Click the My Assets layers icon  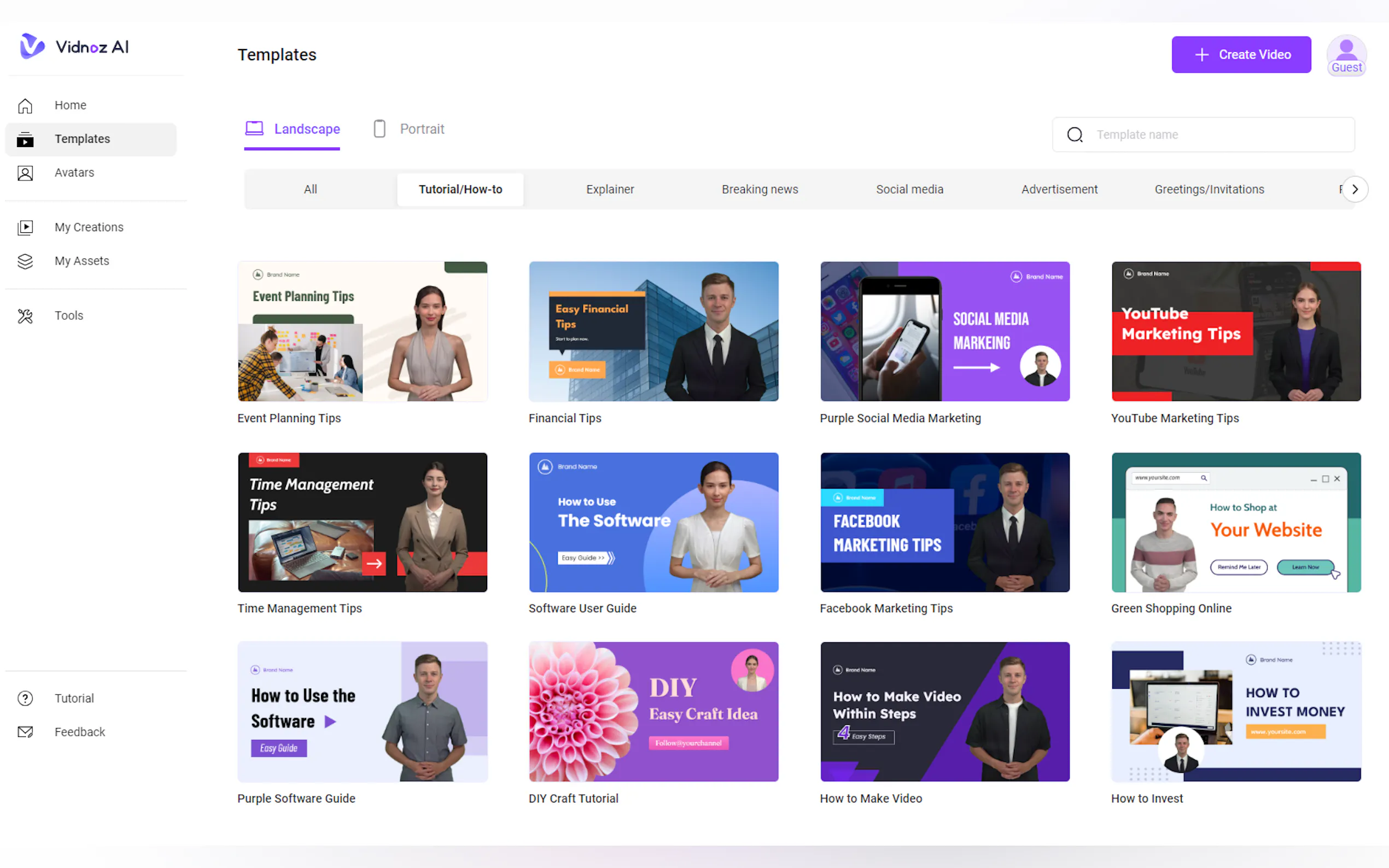point(25,261)
